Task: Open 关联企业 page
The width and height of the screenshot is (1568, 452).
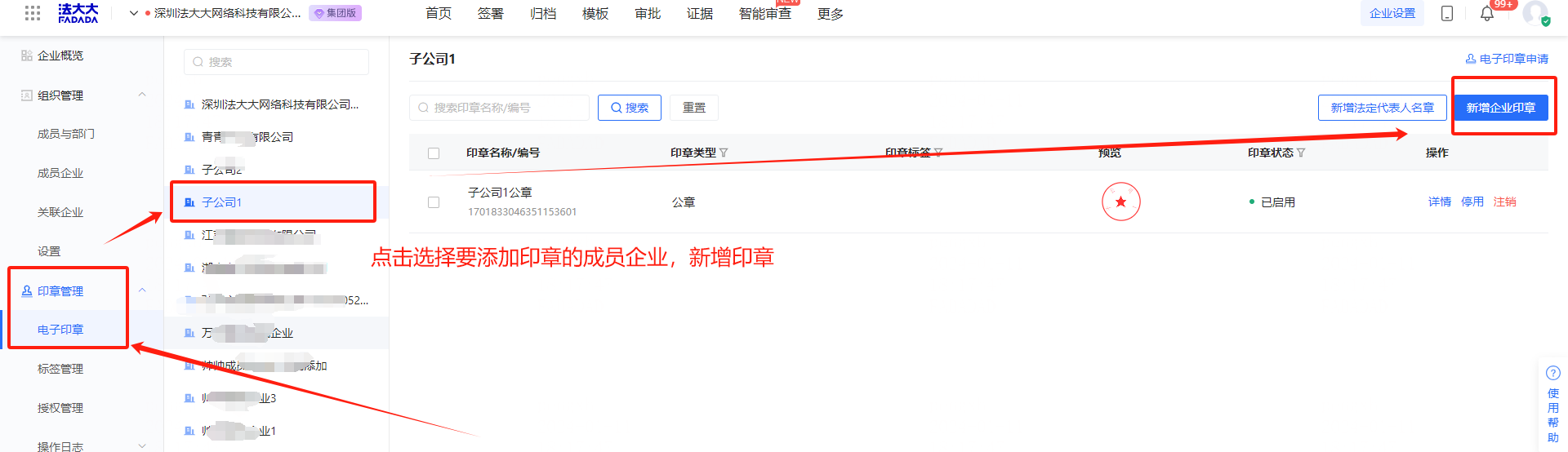Action: pos(60,212)
